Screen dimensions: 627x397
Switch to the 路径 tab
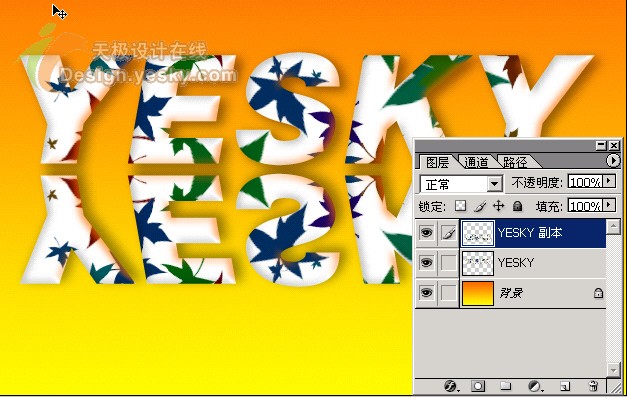tap(515, 162)
